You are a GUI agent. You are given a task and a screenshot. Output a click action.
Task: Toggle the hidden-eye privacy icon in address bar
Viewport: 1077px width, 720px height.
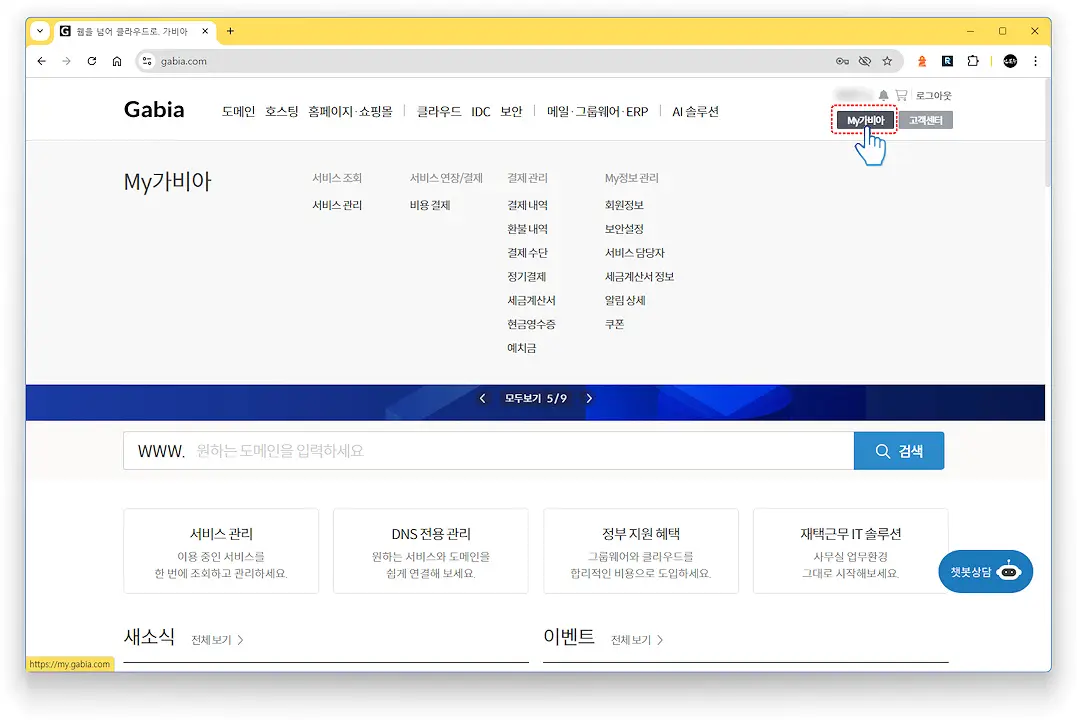866,61
